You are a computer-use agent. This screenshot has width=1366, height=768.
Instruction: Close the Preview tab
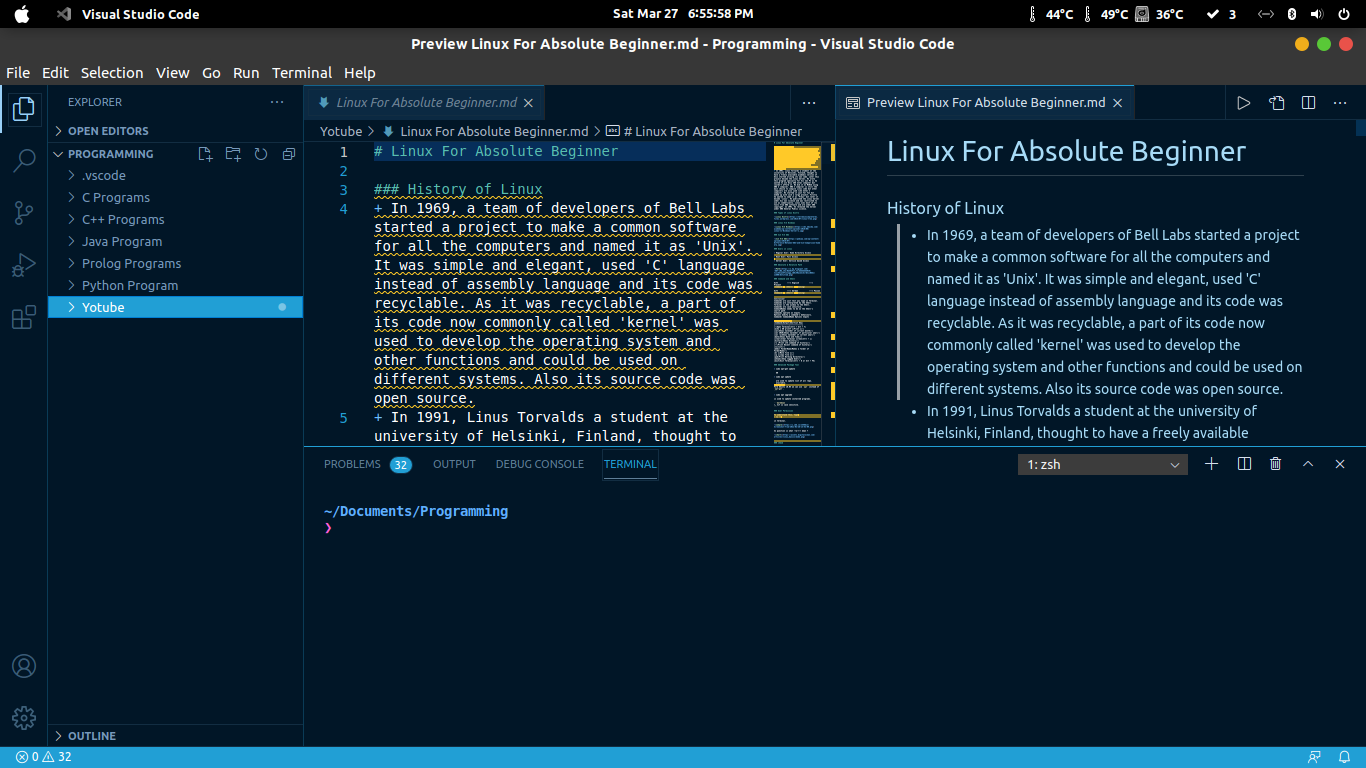[1118, 102]
